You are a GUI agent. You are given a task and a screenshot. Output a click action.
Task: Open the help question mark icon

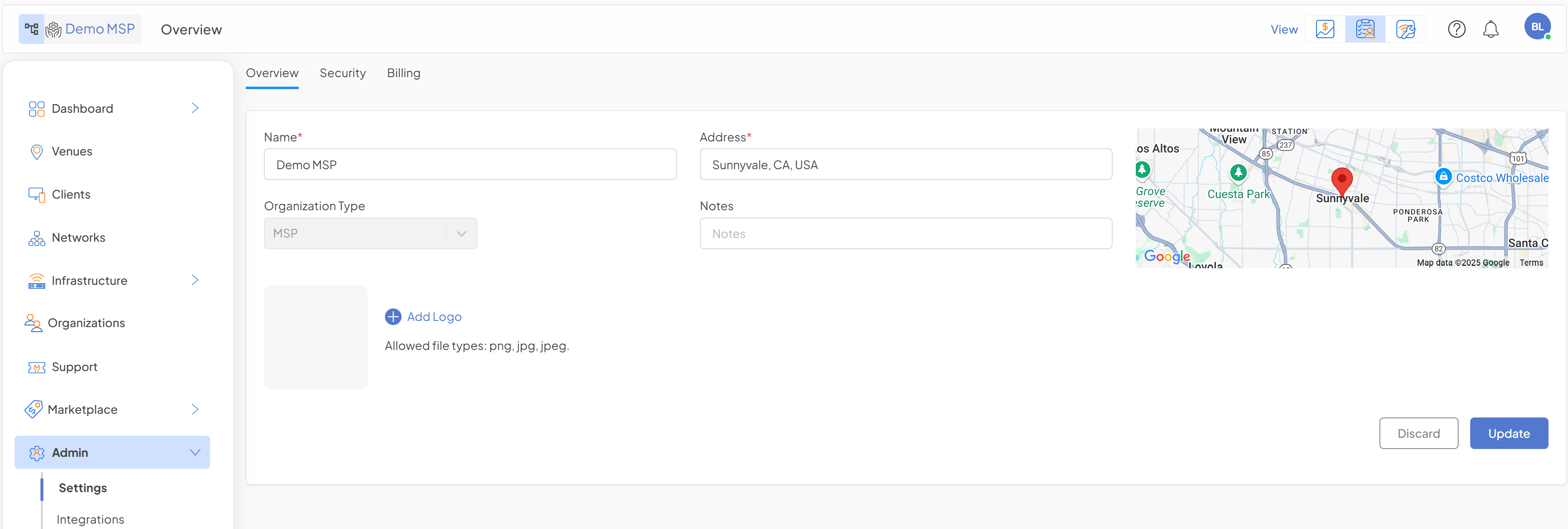[1456, 29]
